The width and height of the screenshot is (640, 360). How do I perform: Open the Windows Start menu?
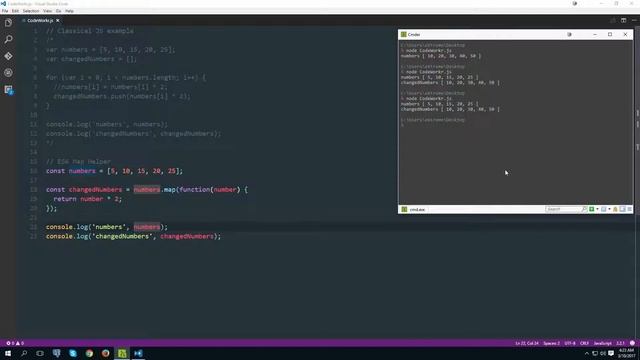click(8, 353)
